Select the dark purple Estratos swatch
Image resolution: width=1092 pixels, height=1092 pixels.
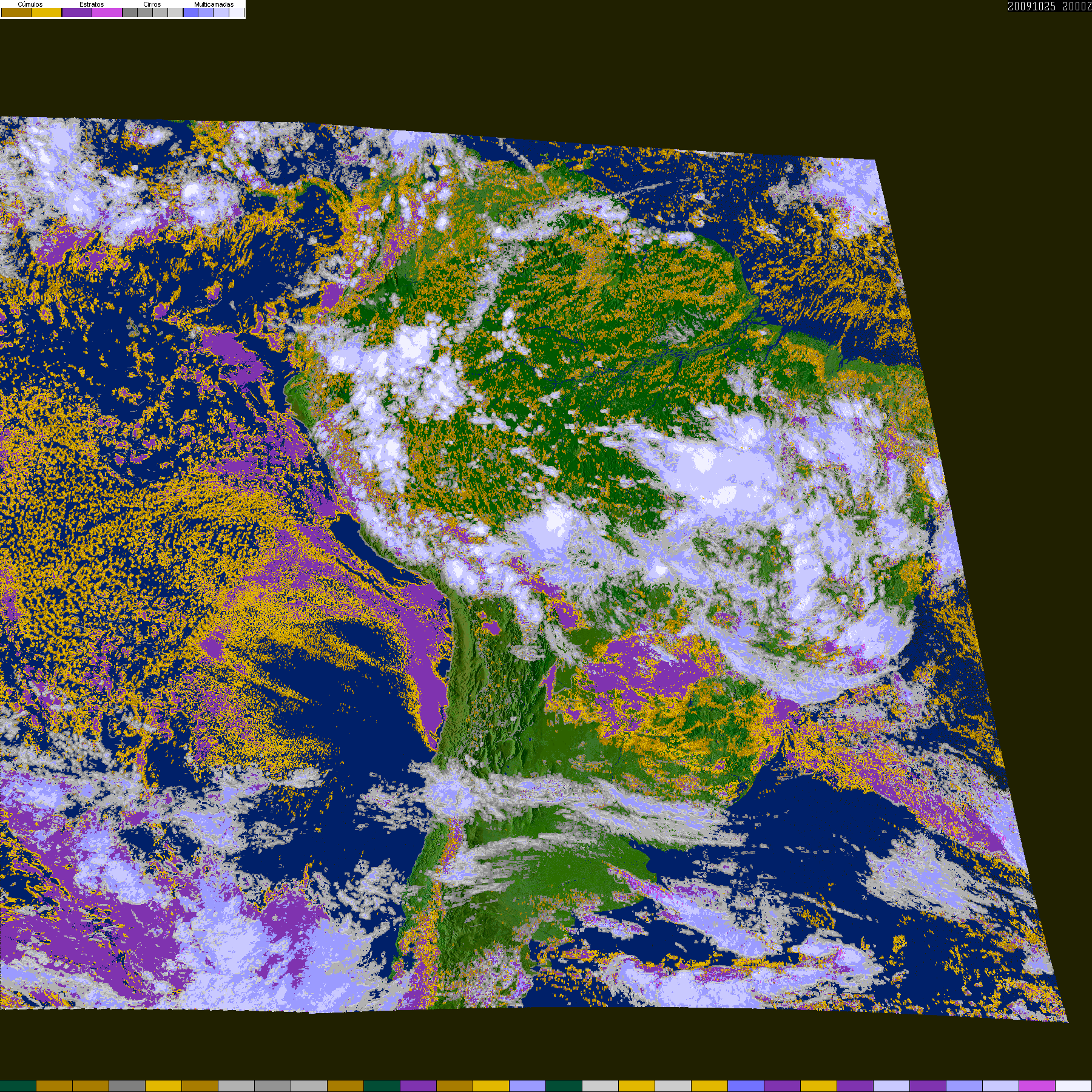coord(77,12)
